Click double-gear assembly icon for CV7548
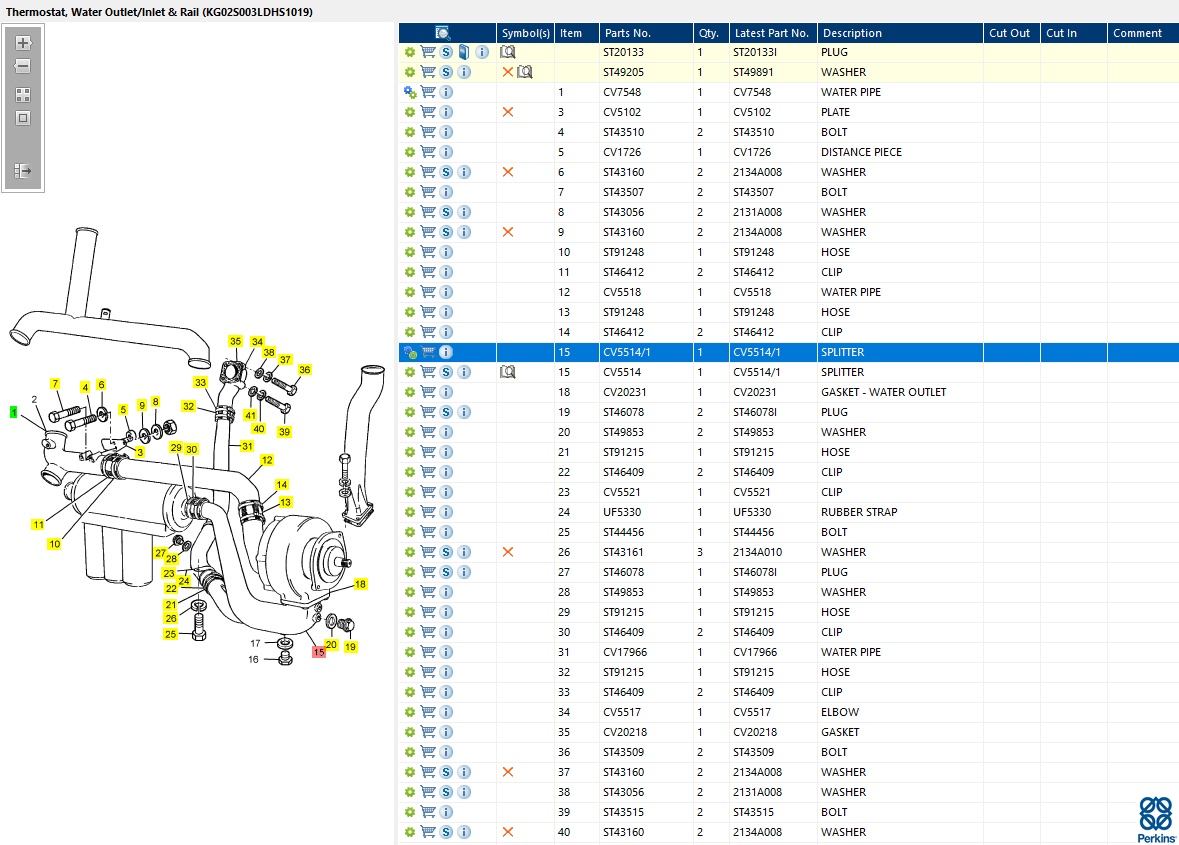The image size is (1179, 845). click(410, 92)
